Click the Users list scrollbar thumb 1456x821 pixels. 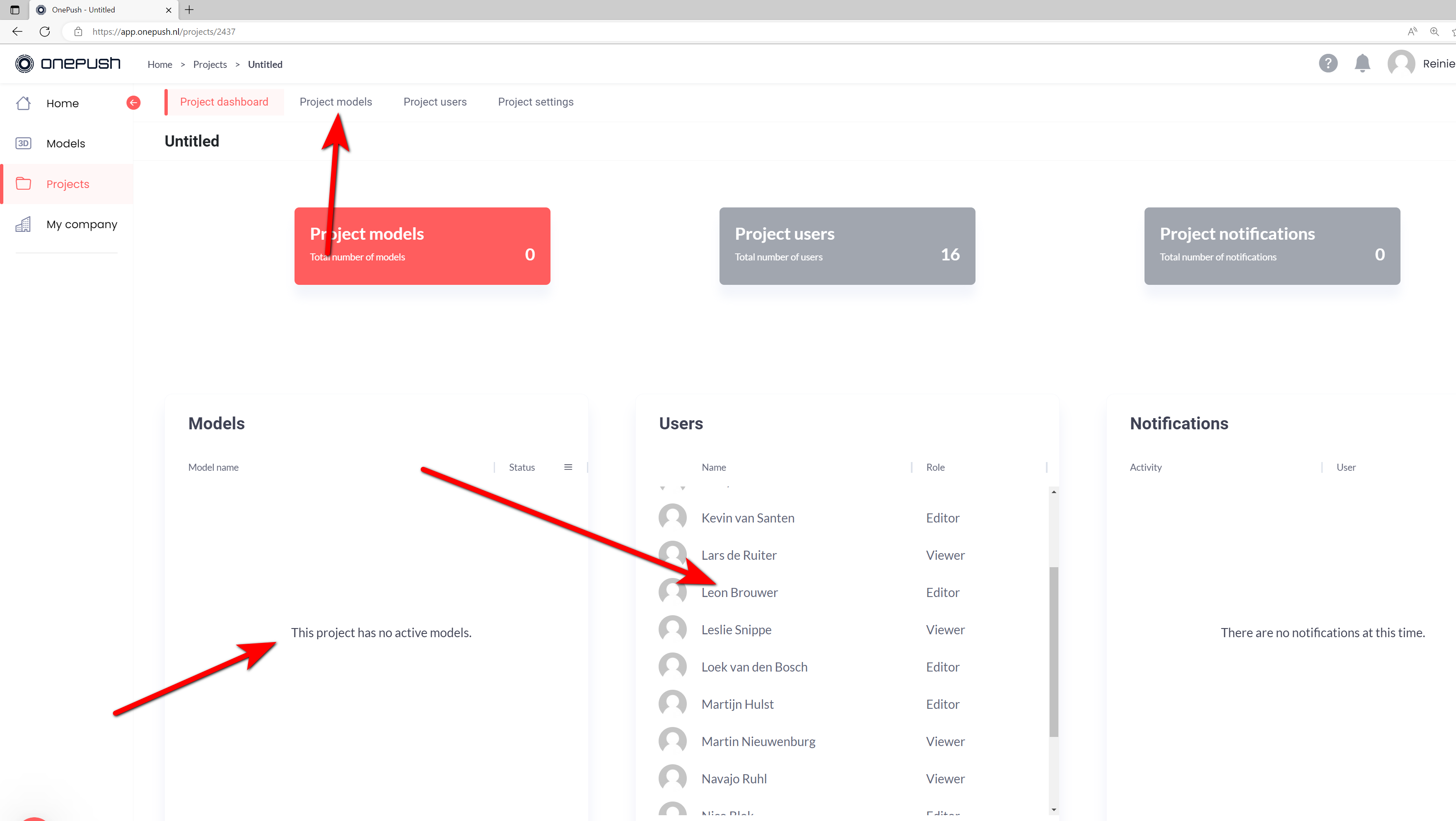click(x=1053, y=652)
